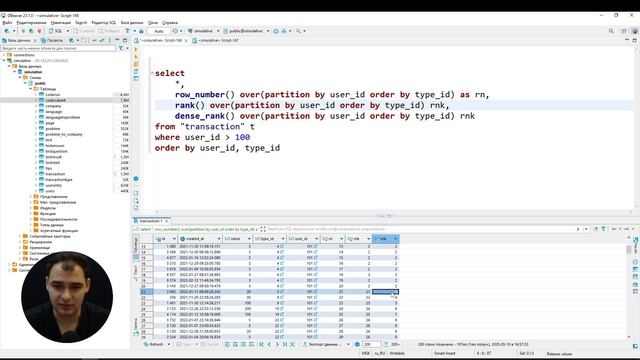Click the lock icon next to Auto
Screen dimensions: 640x360
click(141, 31)
